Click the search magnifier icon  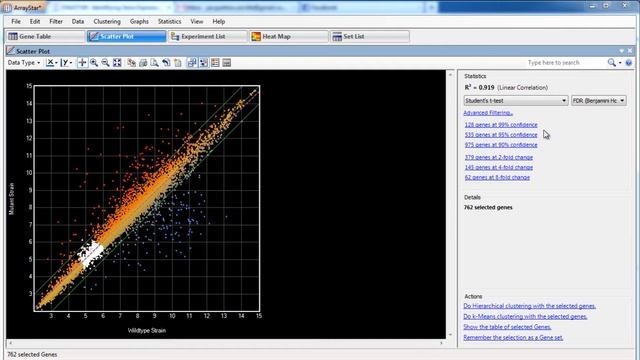point(611,62)
